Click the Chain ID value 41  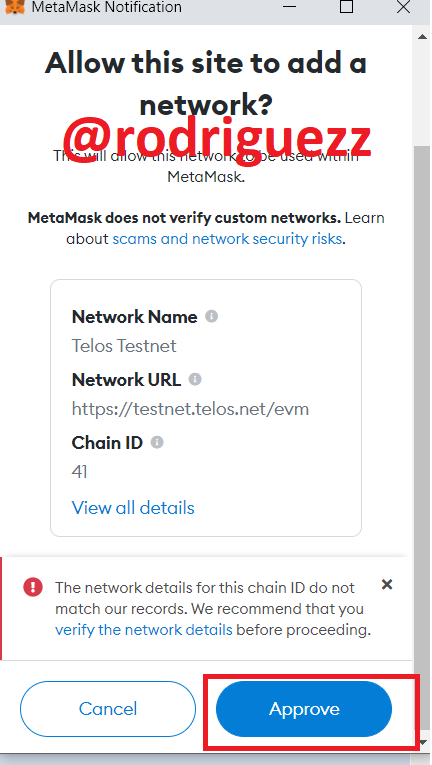79,472
